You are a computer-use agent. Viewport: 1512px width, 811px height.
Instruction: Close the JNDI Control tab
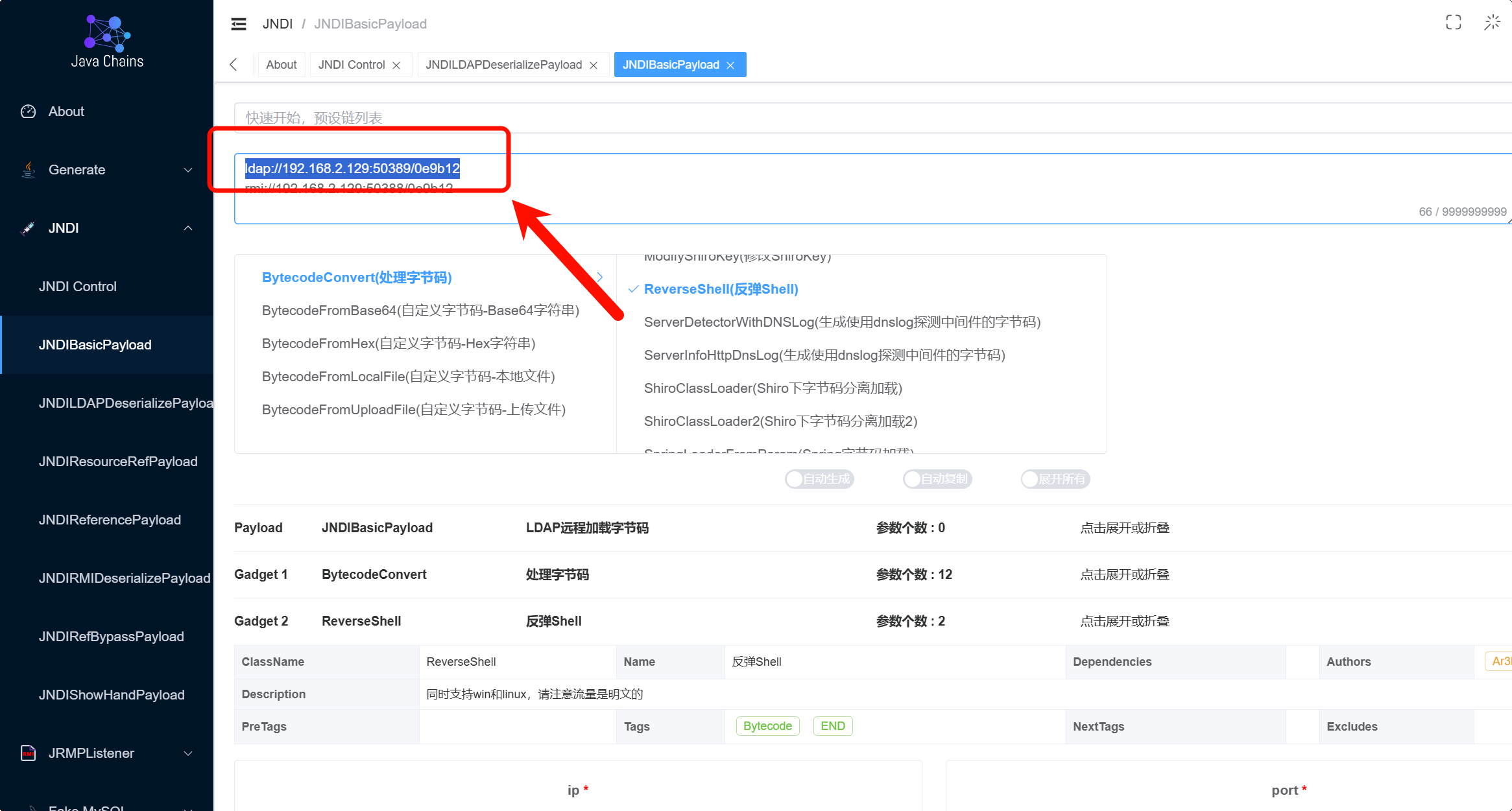coord(396,65)
